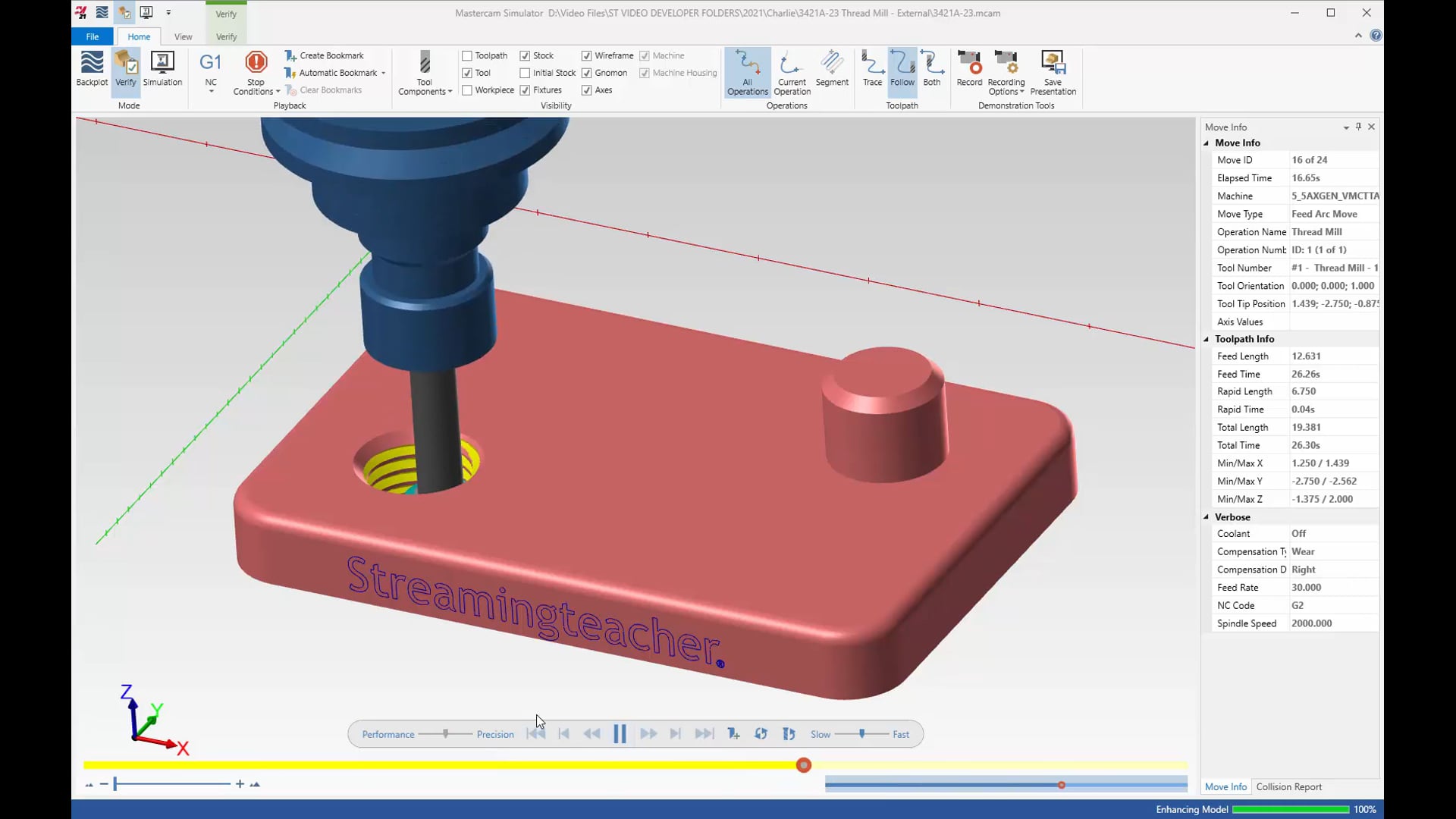1456x819 pixels.
Task: Open the Home ribbon tab
Action: [139, 37]
